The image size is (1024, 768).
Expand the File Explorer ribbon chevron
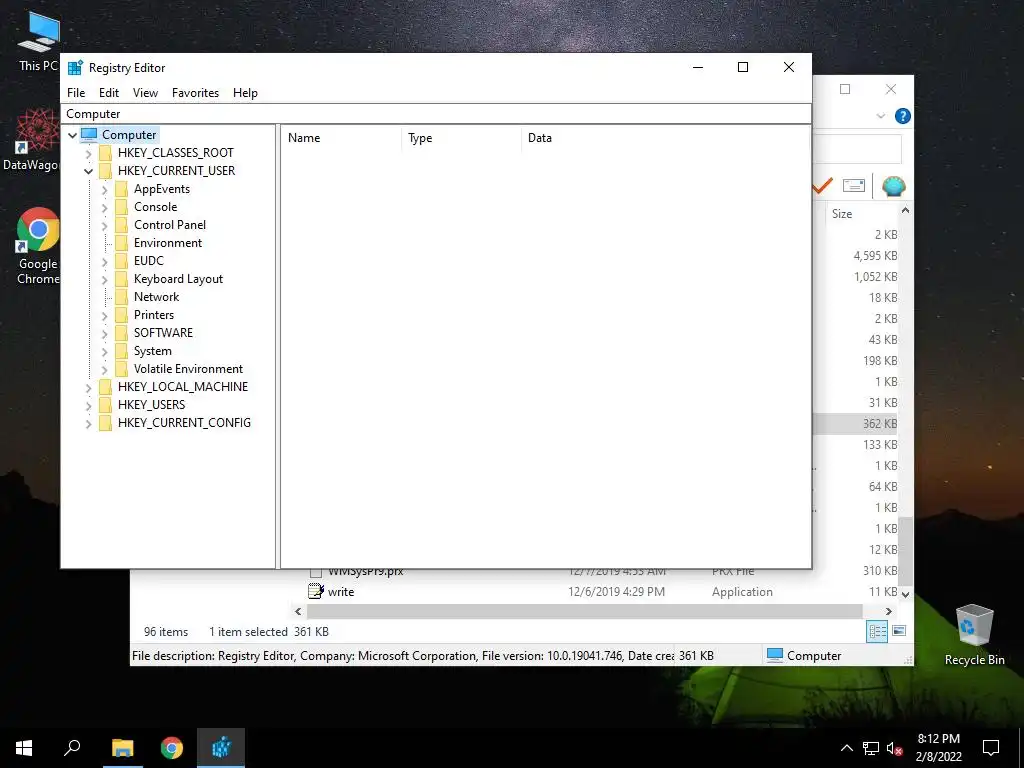[x=880, y=116]
